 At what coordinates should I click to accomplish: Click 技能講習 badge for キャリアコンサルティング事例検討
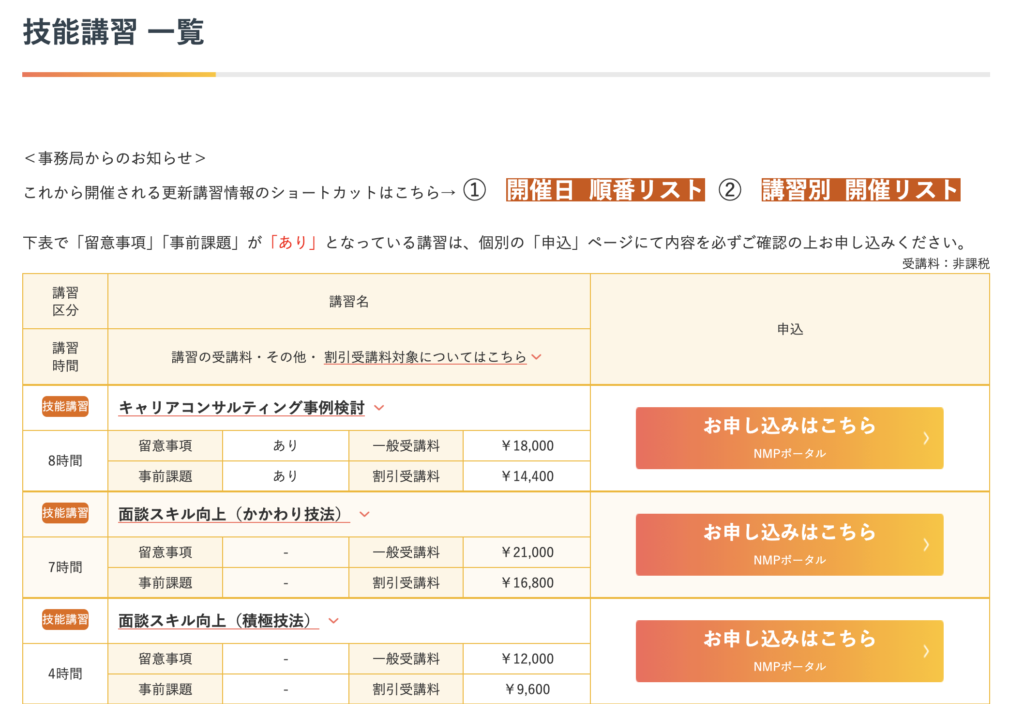click(65, 407)
